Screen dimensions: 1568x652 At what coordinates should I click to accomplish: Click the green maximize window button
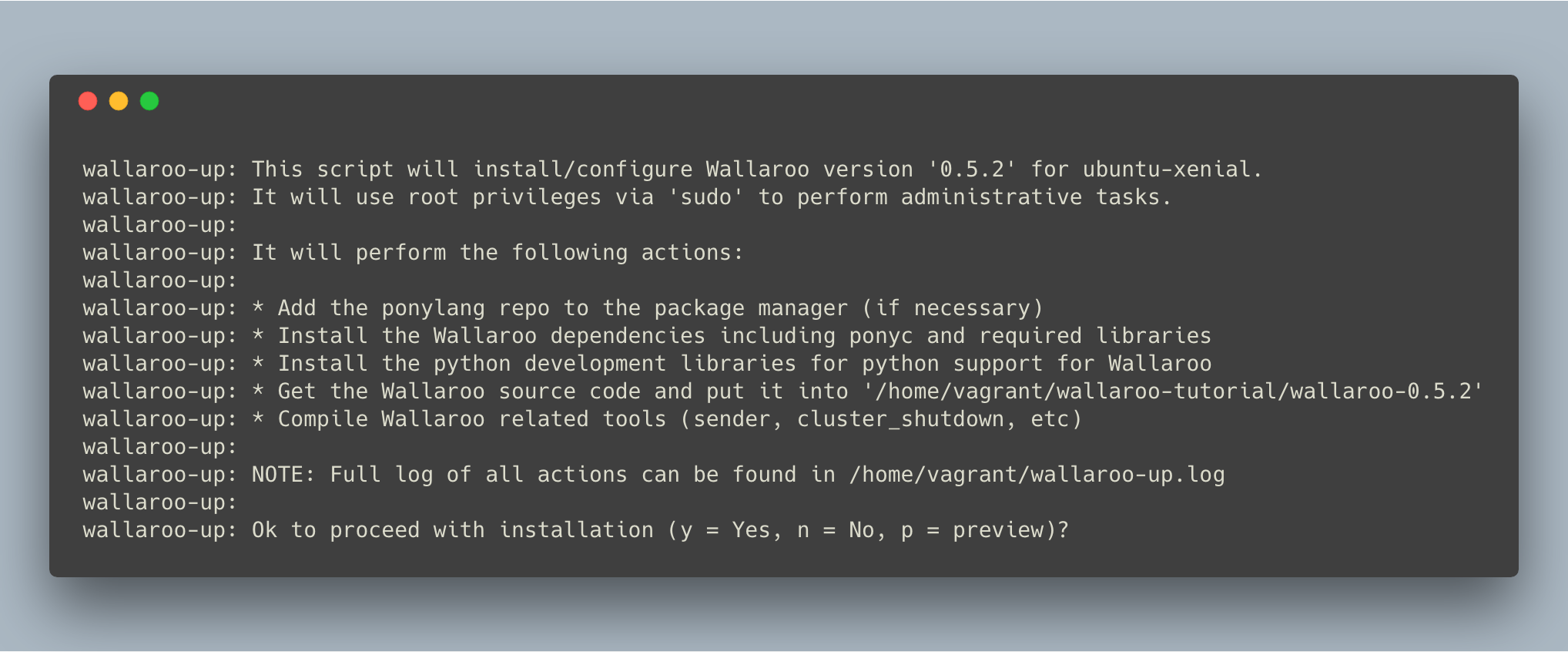click(149, 101)
